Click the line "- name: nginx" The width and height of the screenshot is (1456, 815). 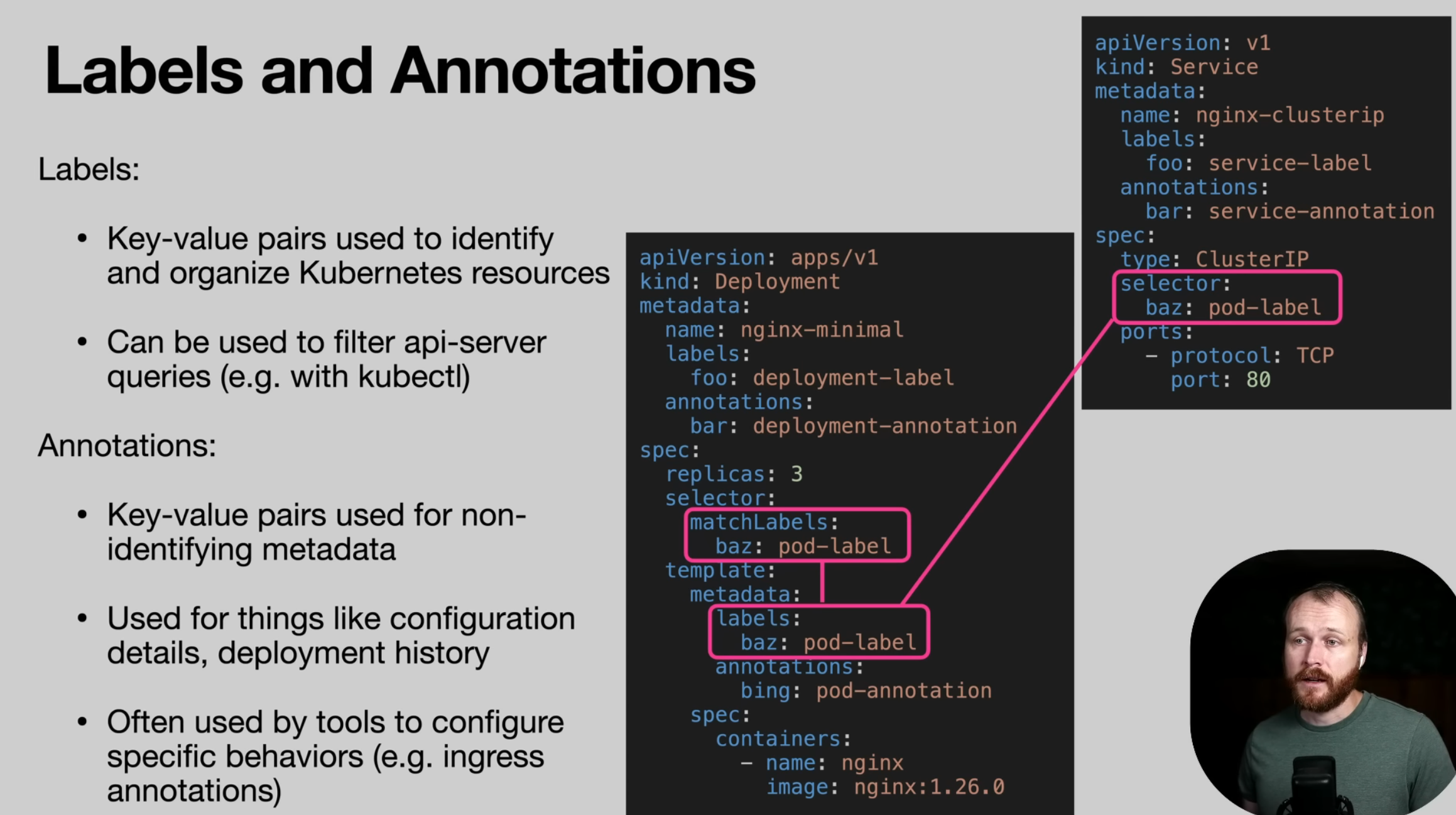pos(822,763)
